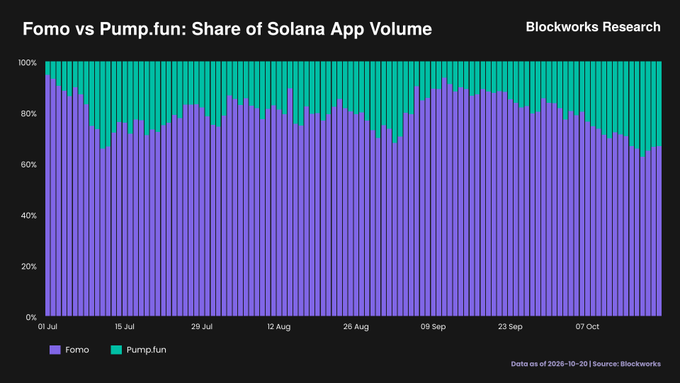Click the chart title Fomo vs Pump.fun
The width and height of the screenshot is (680, 383).
click(x=227, y=29)
